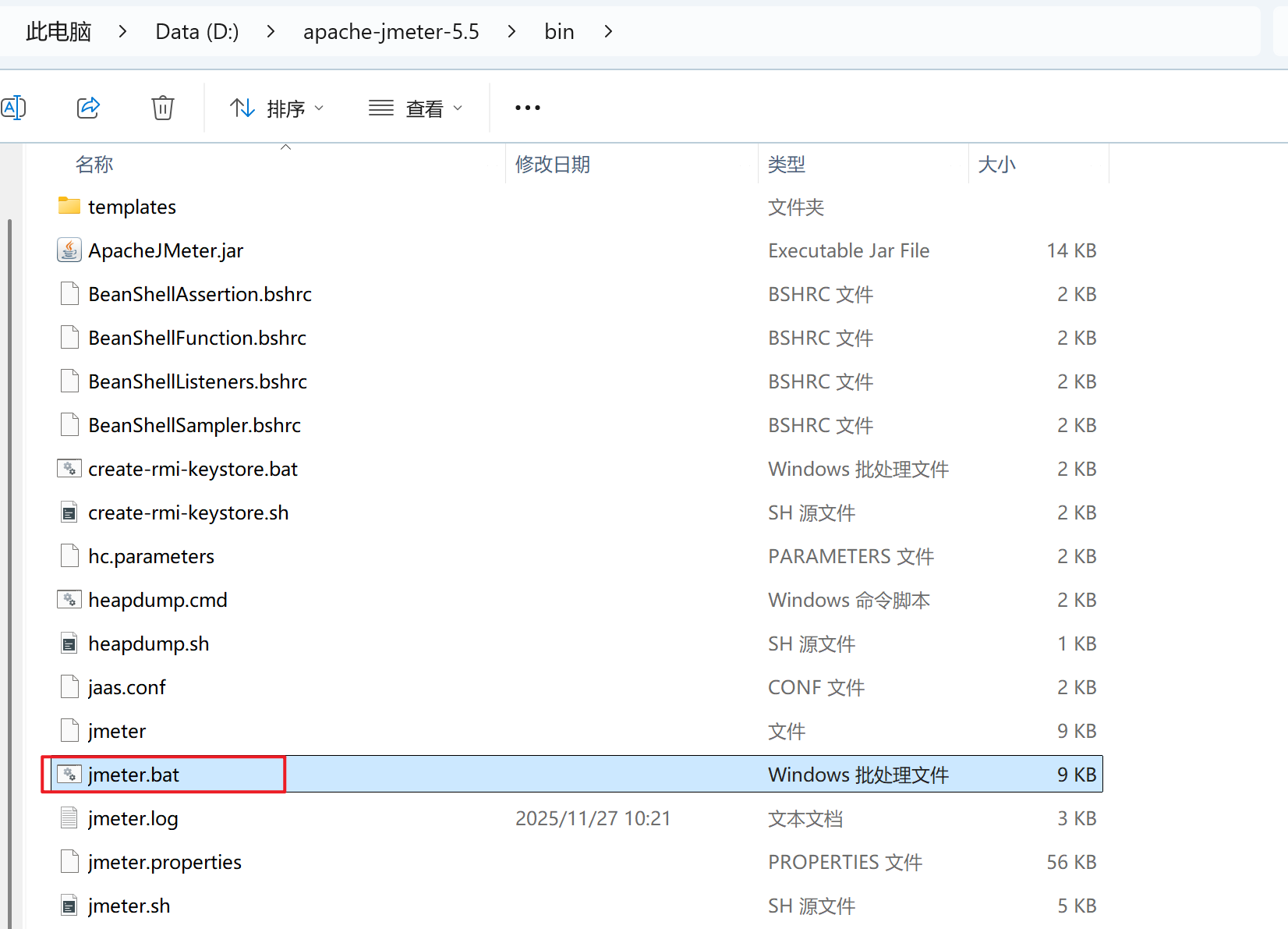Screen dimensions: 1288x929
Task: Select the ApacheJMeter.jar file name
Action: [166, 250]
